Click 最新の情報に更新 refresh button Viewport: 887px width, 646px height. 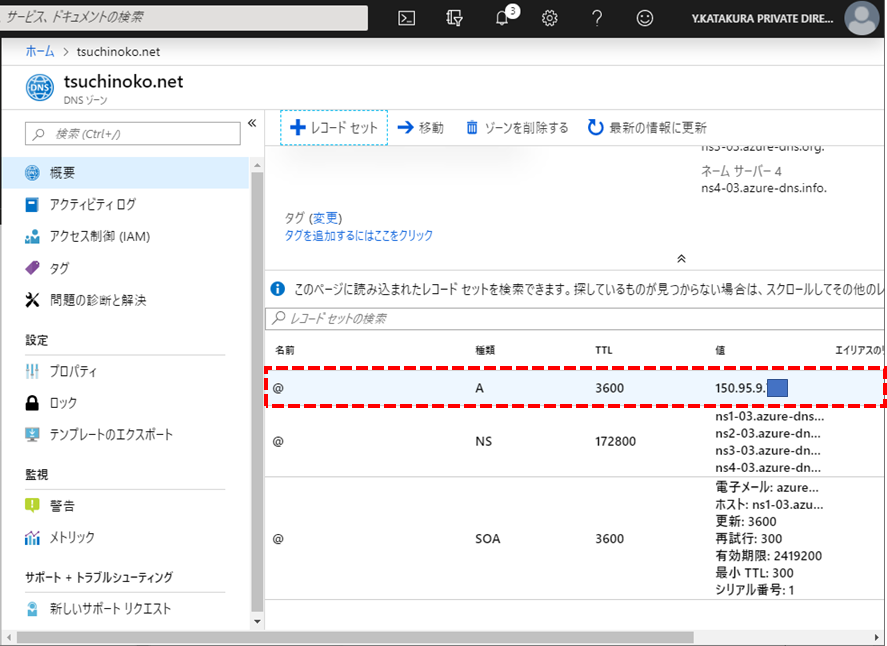pyautogui.click(x=648, y=128)
